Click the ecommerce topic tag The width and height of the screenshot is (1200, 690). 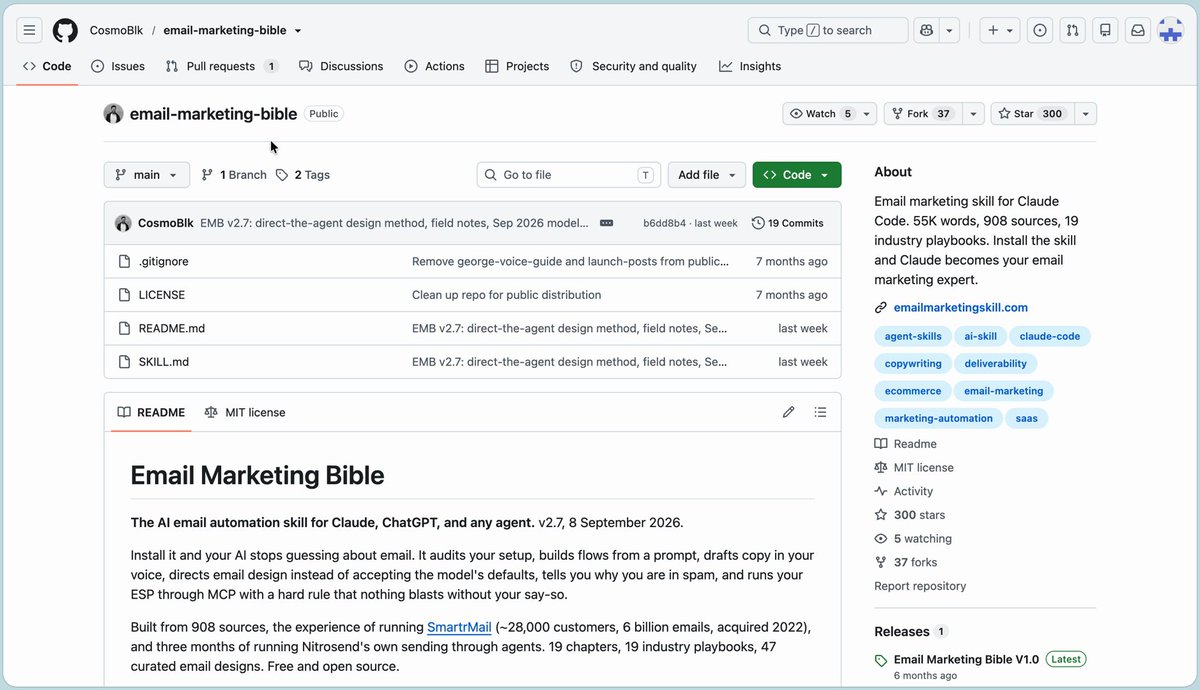pyautogui.click(x=913, y=391)
